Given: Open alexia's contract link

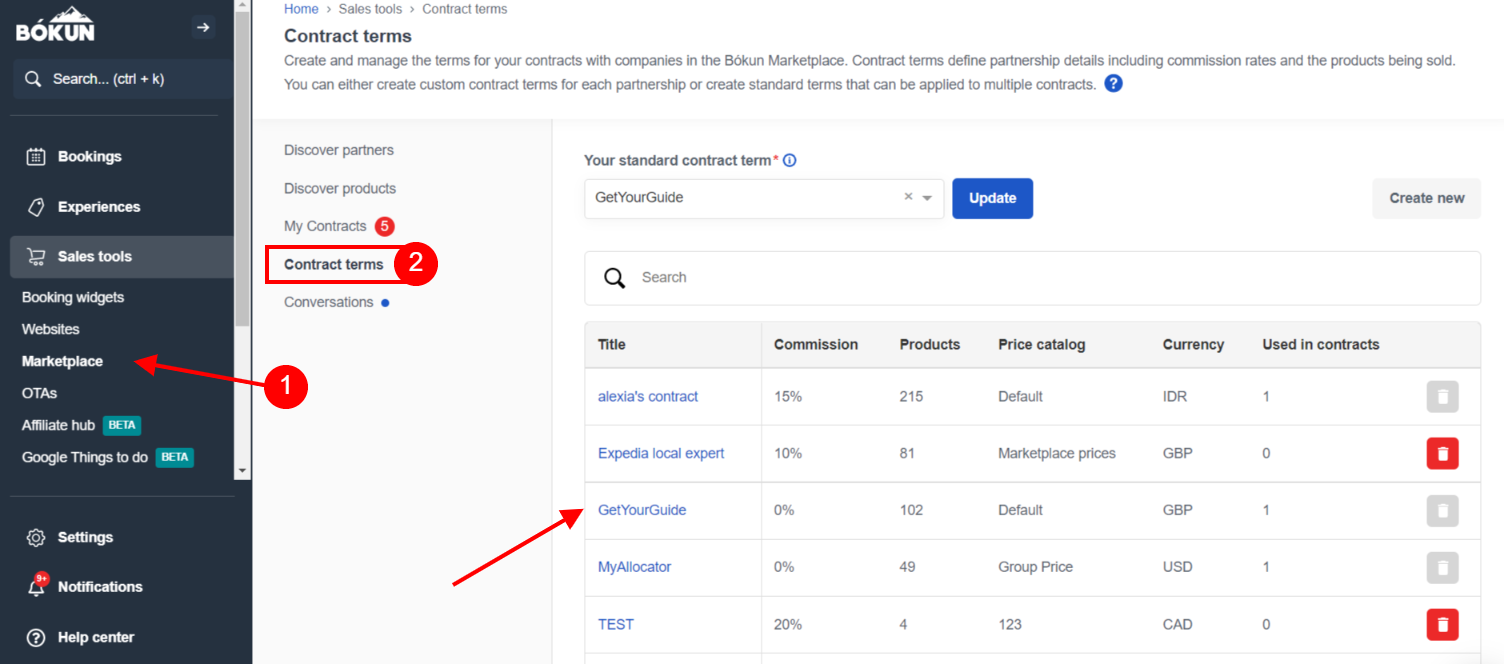Looking at the screenshot, I should tap(648, 396).
